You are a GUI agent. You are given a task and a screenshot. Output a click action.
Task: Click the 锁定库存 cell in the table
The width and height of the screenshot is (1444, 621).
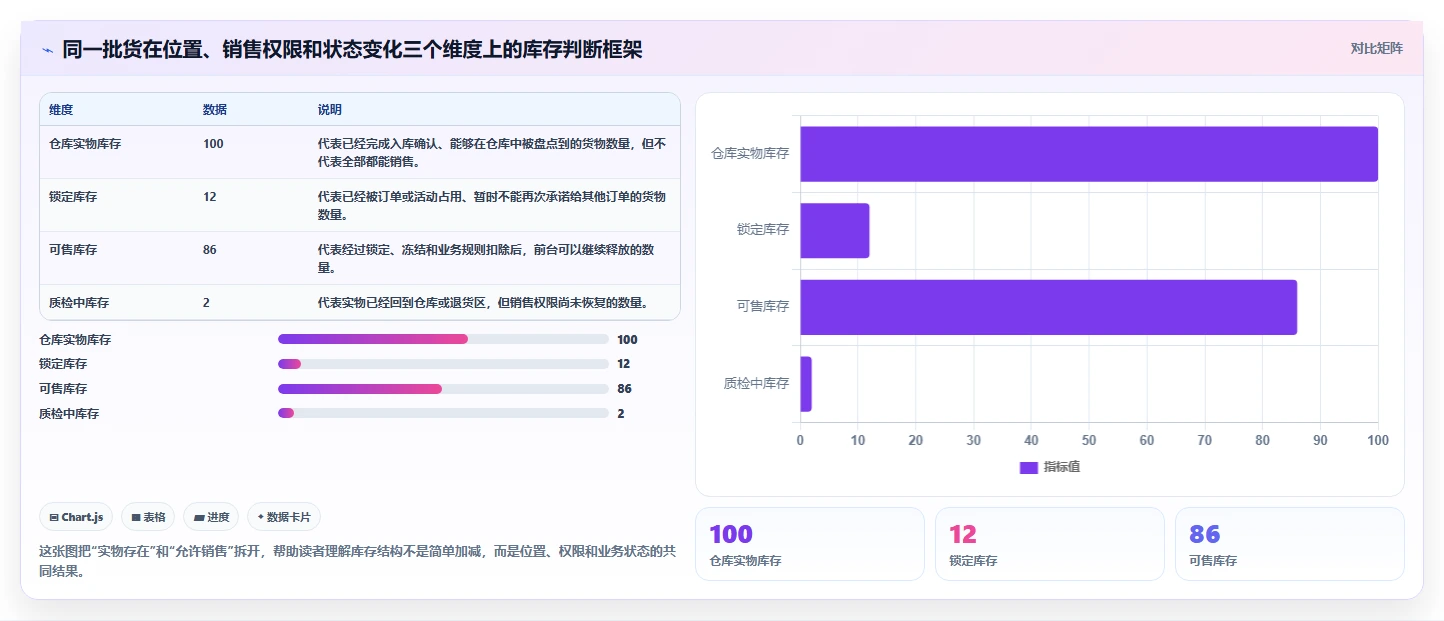pos(73,197)
